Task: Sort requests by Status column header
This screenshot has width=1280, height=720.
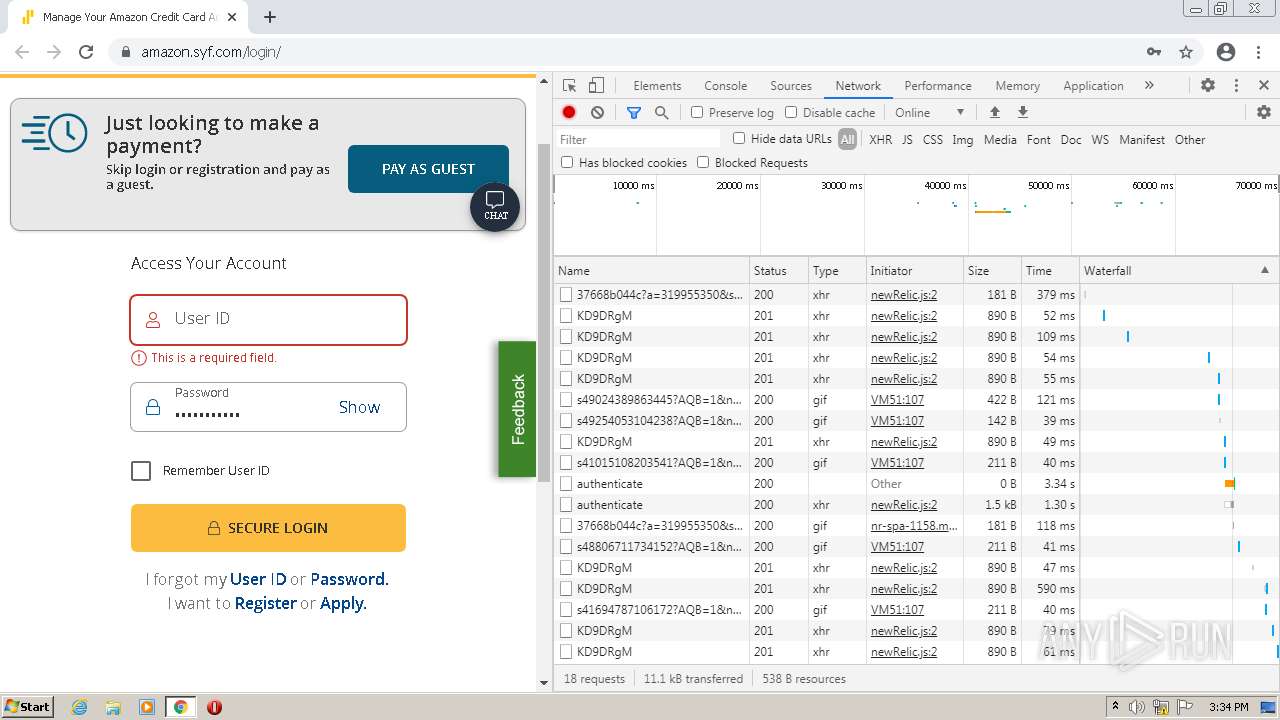Action: (779, 271)
